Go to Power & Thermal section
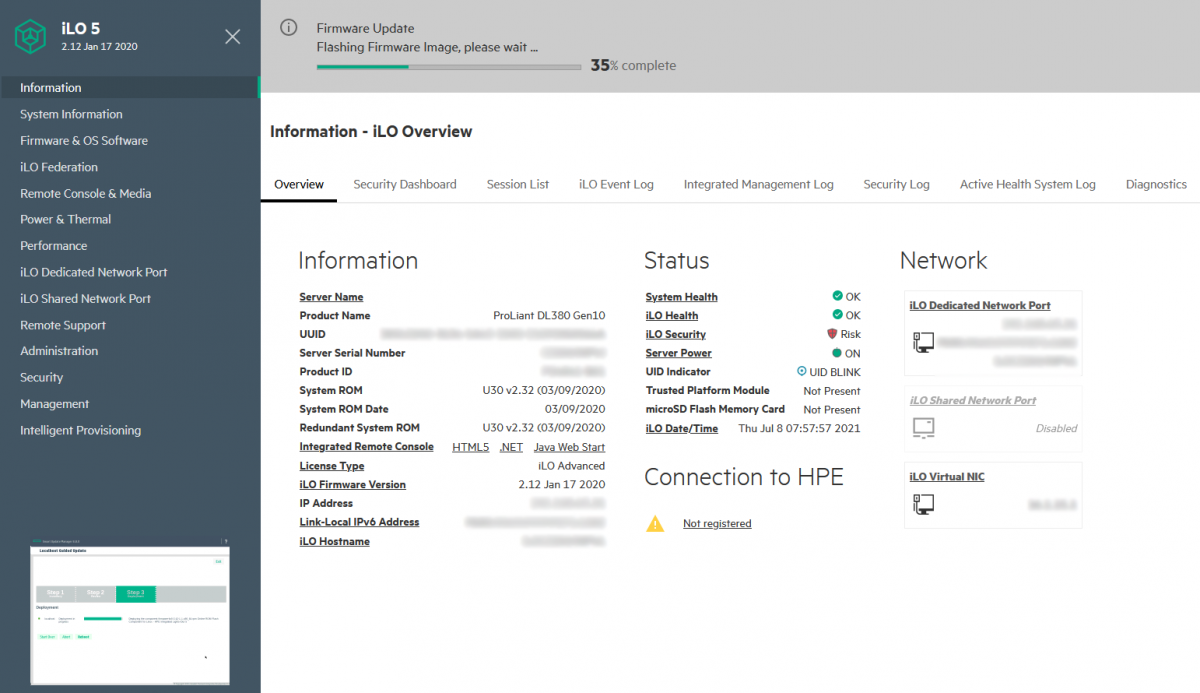The width and height of the screenshot is (1200, 693). point(65,219)
